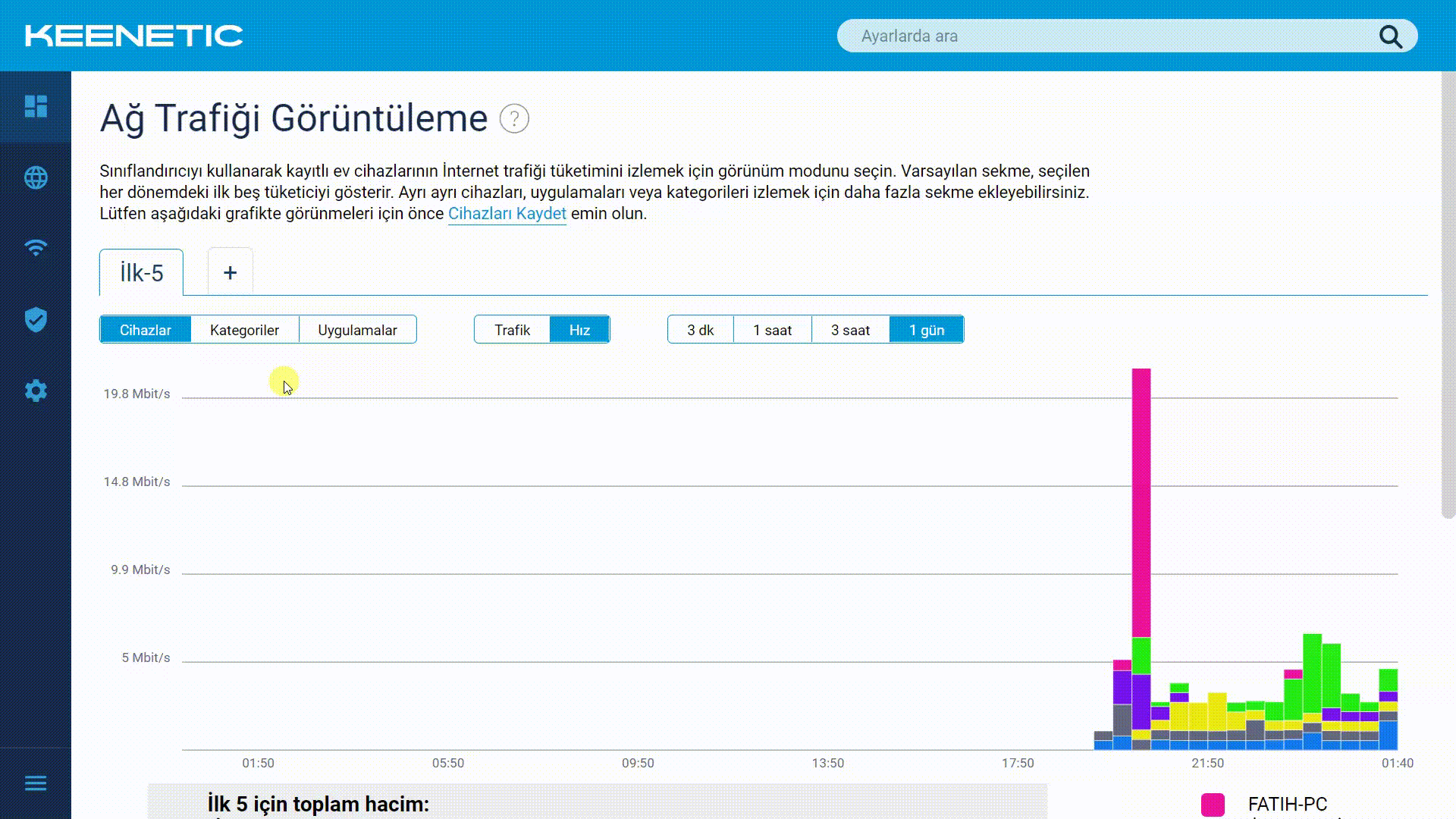The width and height of the screenshot is (1456, 819).
Task: Select the Kategoriler view toggle
Action: pyautogui.click(x=244, y=330)
